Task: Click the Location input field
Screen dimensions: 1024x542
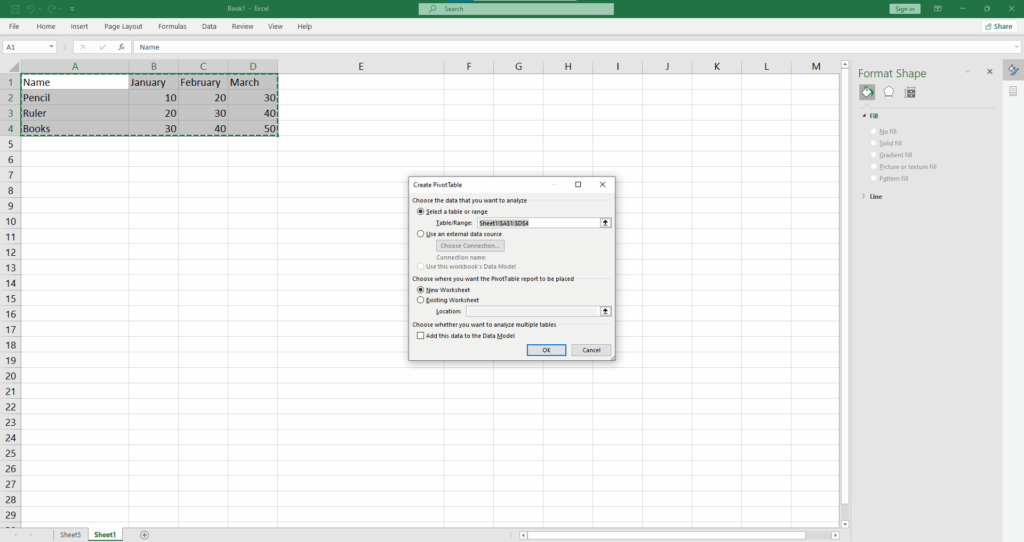Action: pyautogui.click(x=533, y=311)
